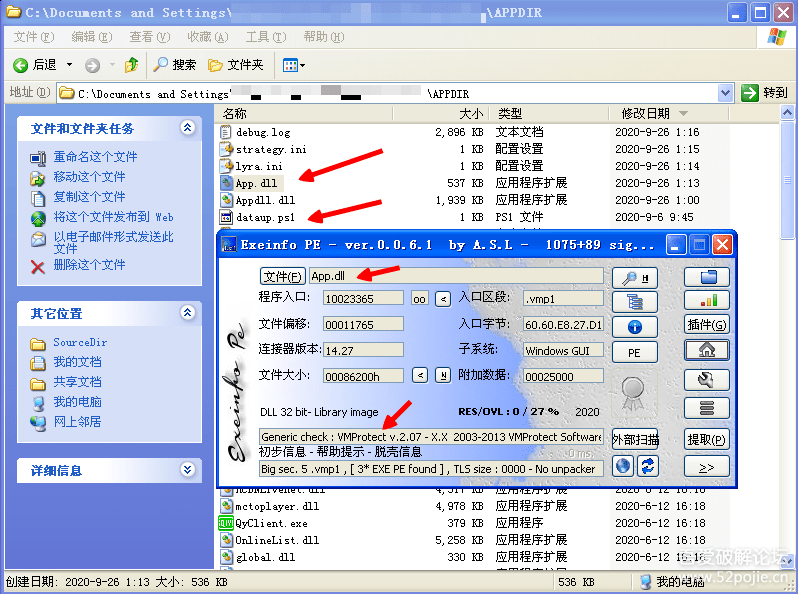Open the wrench tools icon
The width and height of the screenshot is (798, 594).
click(x=706, y=380)
